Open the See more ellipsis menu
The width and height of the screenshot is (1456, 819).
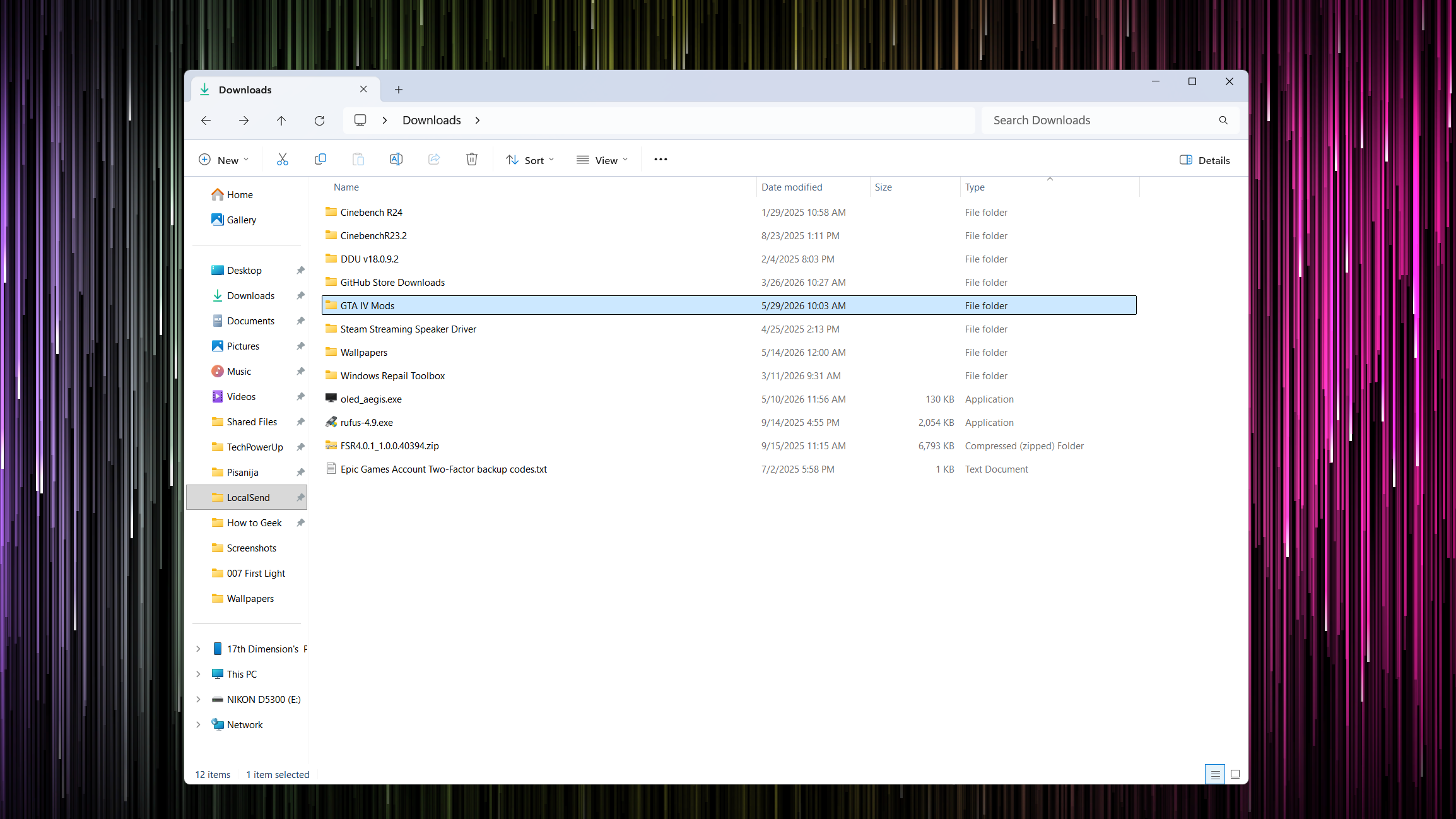660,160
